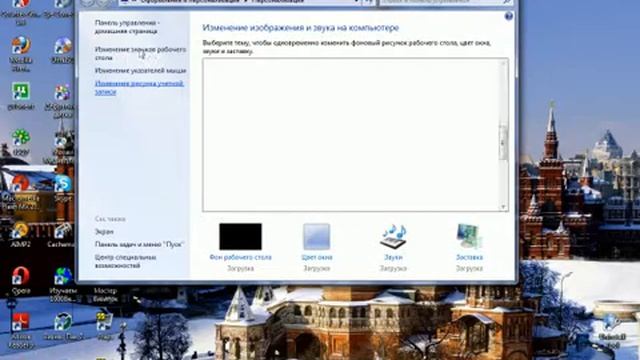Open the disc icon beside Mozilla Firefox
This screenshot has width=640, height=360.
[62, 50]
